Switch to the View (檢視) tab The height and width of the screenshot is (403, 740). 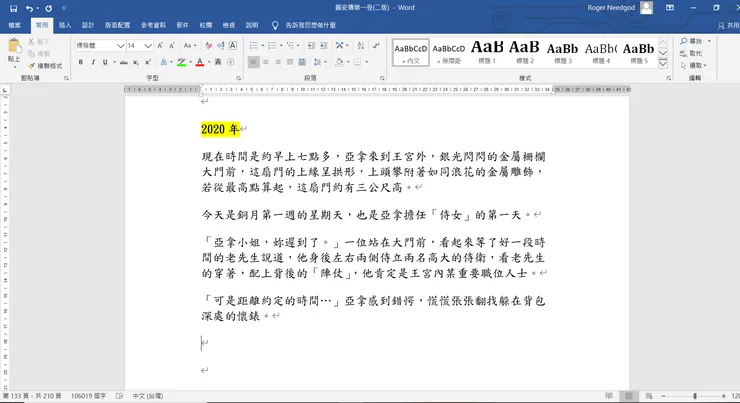point(229,25)
